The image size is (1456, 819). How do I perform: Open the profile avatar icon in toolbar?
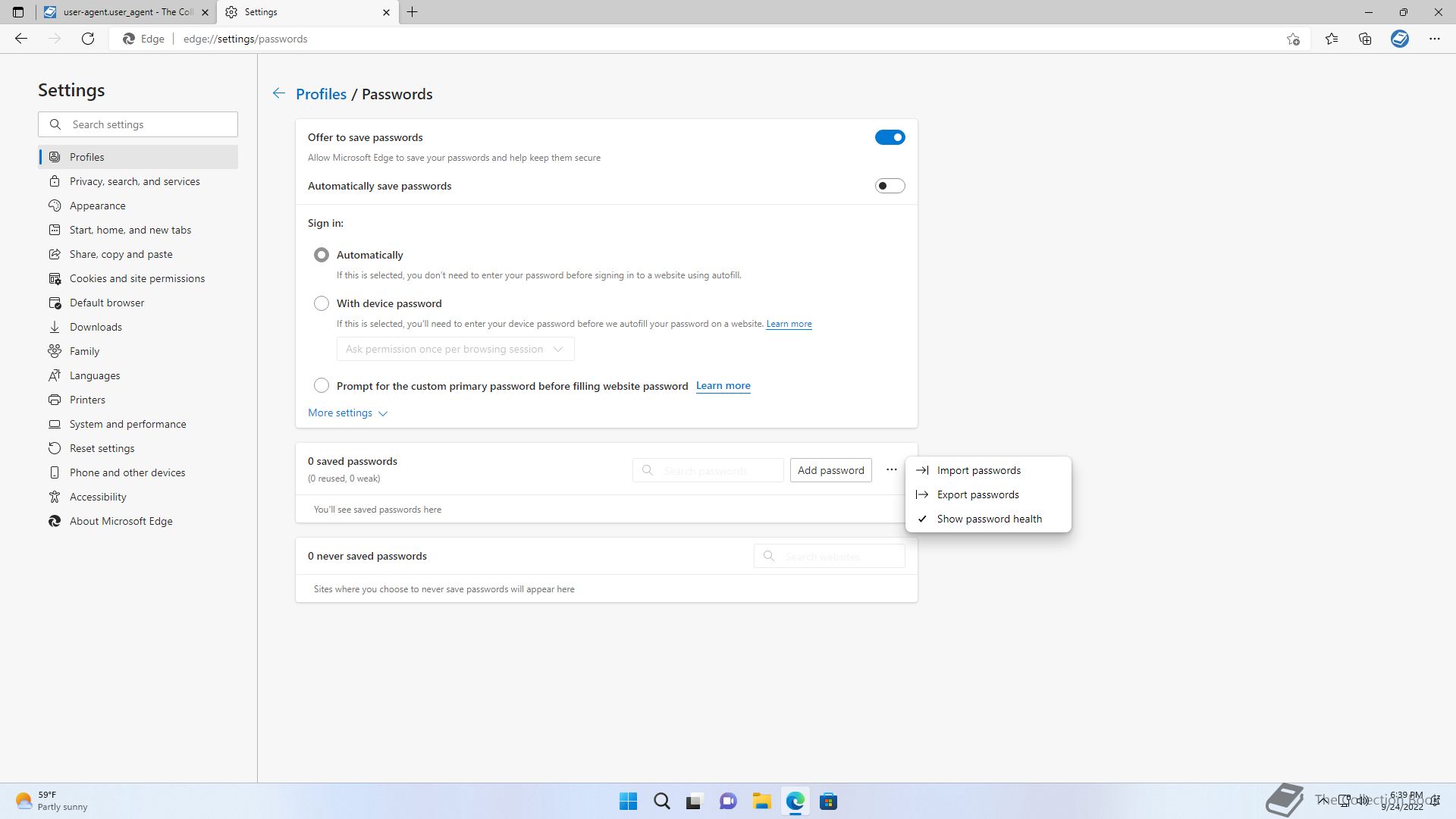pos(1399,39)
